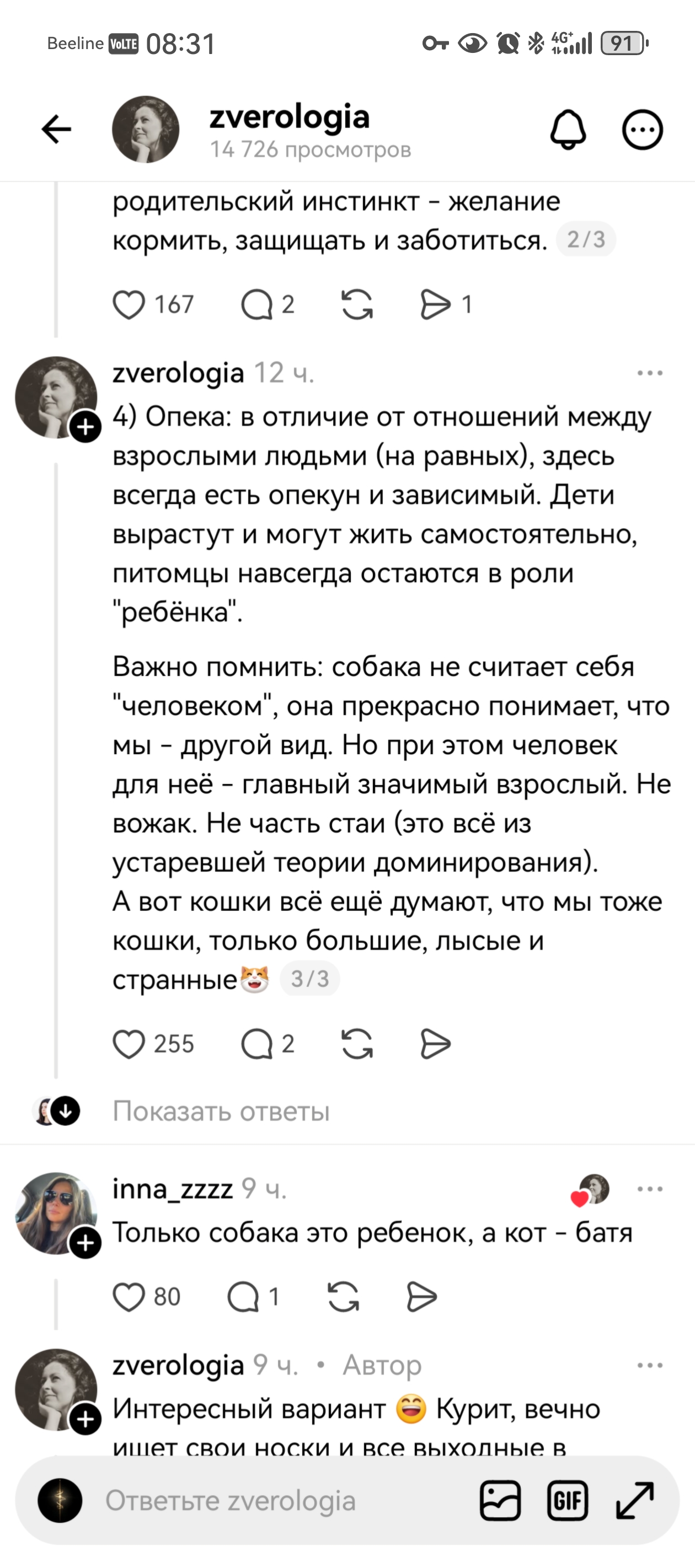695x1568 pixels.
Task: Open options menu on zverologia's 3/3 post
Action: [649, 374]
